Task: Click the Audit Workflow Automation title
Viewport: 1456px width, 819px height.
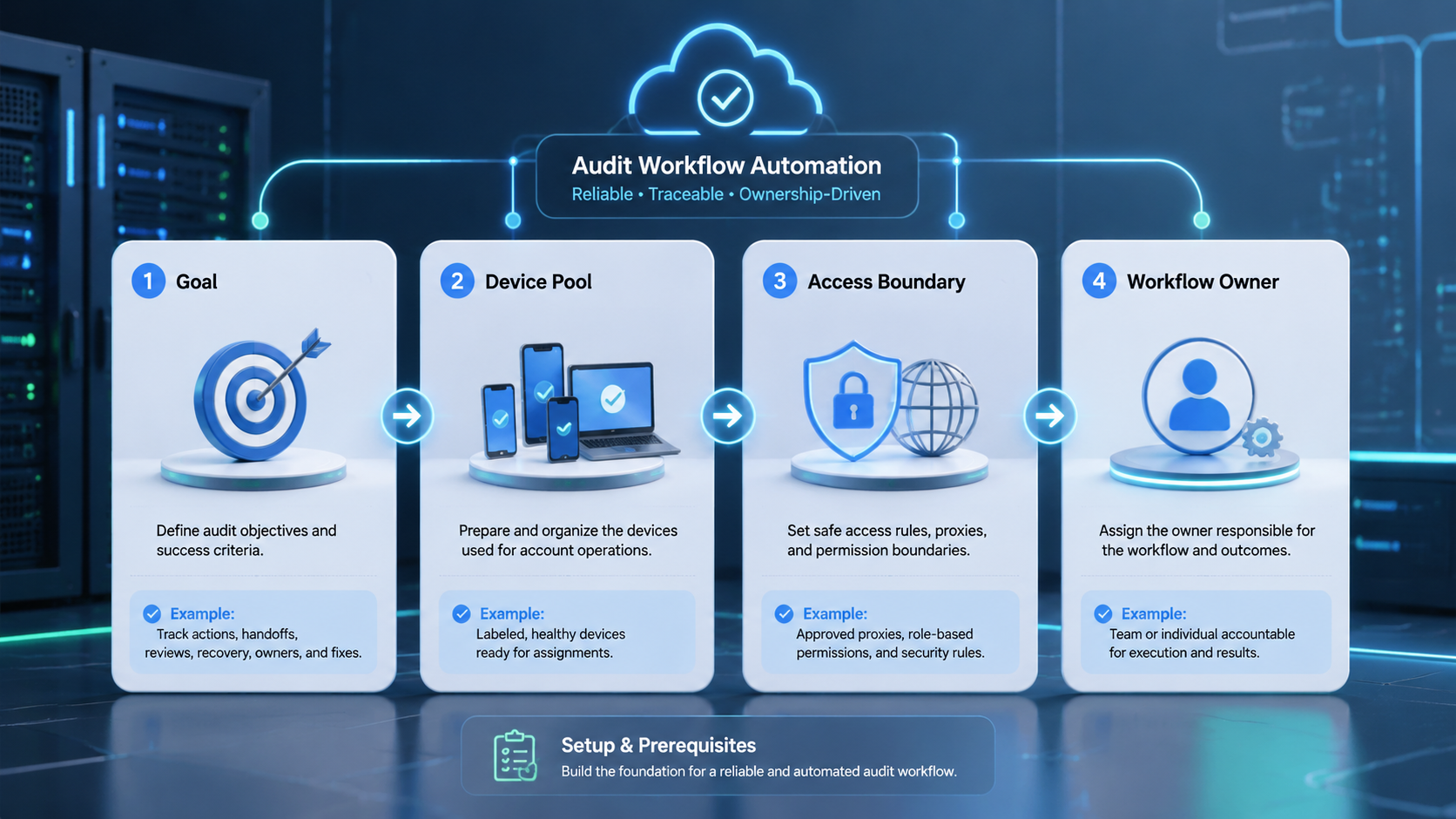Action: 726,166
